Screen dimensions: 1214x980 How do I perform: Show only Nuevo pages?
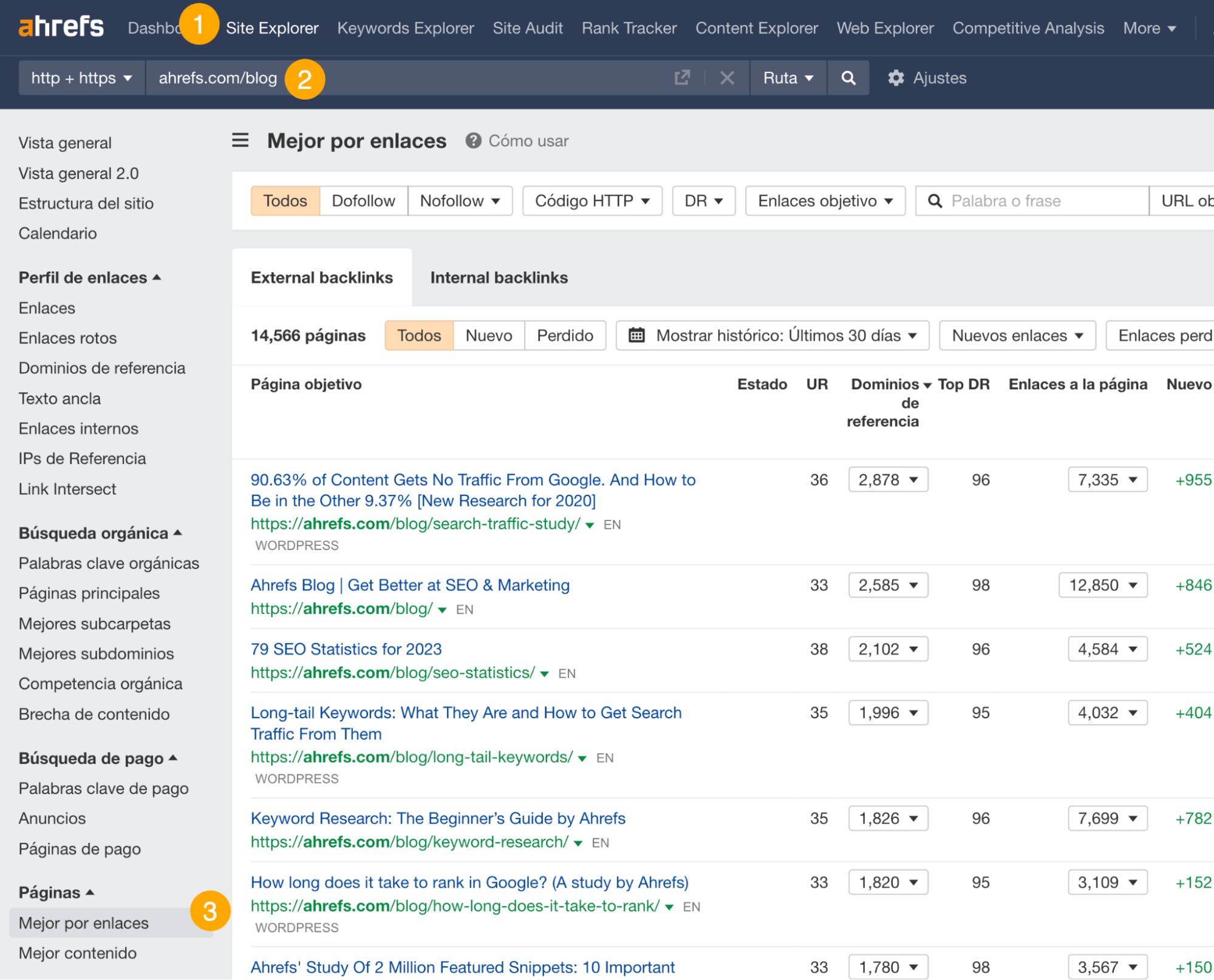[x=488, y=335]
